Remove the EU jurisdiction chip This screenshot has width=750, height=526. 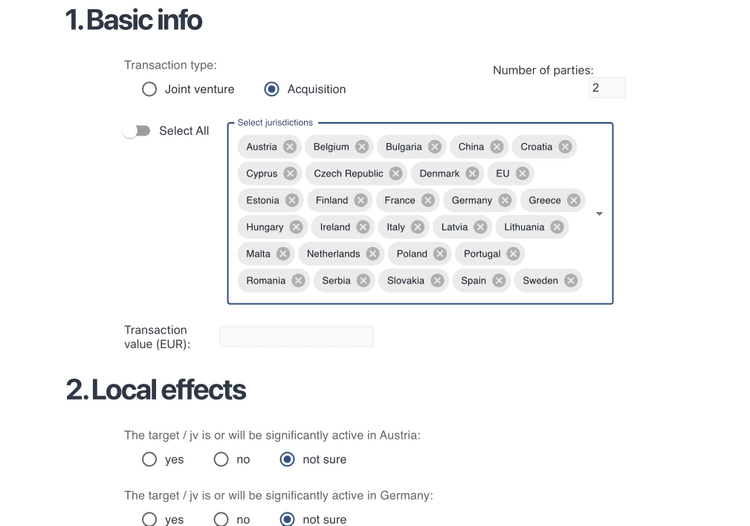(522, 174)
